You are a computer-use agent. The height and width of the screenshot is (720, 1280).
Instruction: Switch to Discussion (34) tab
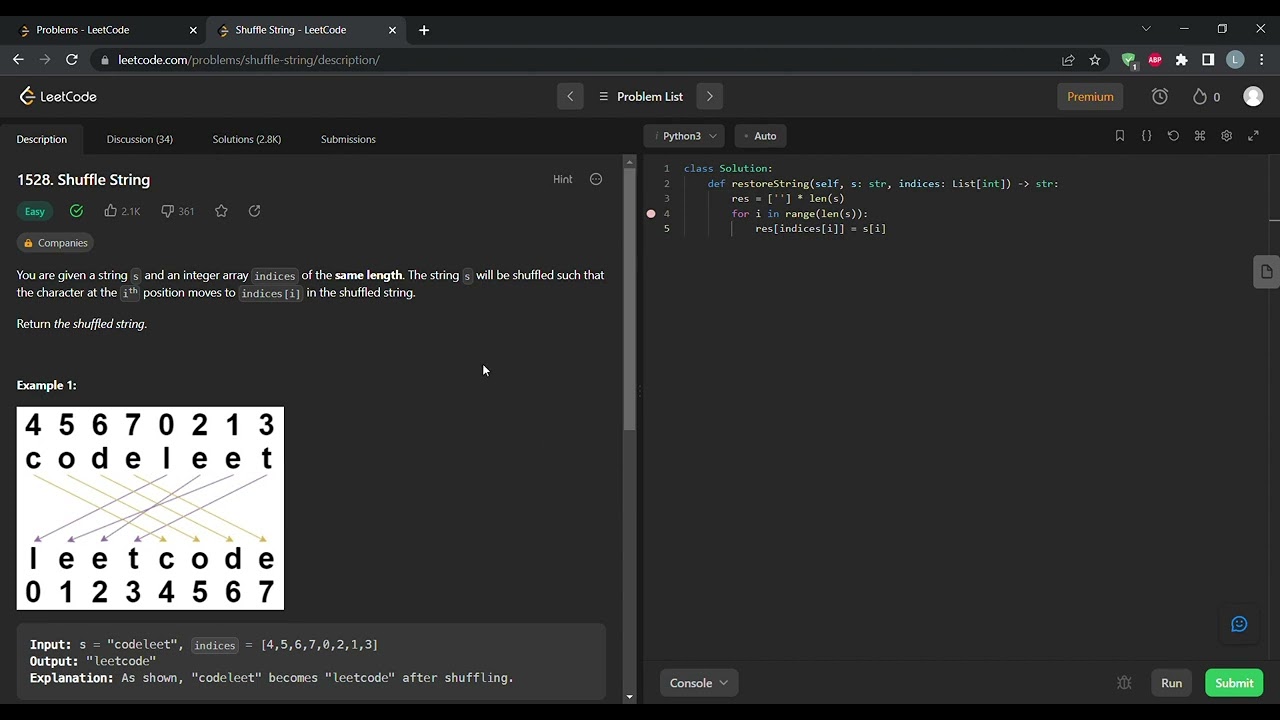[140, 139]
